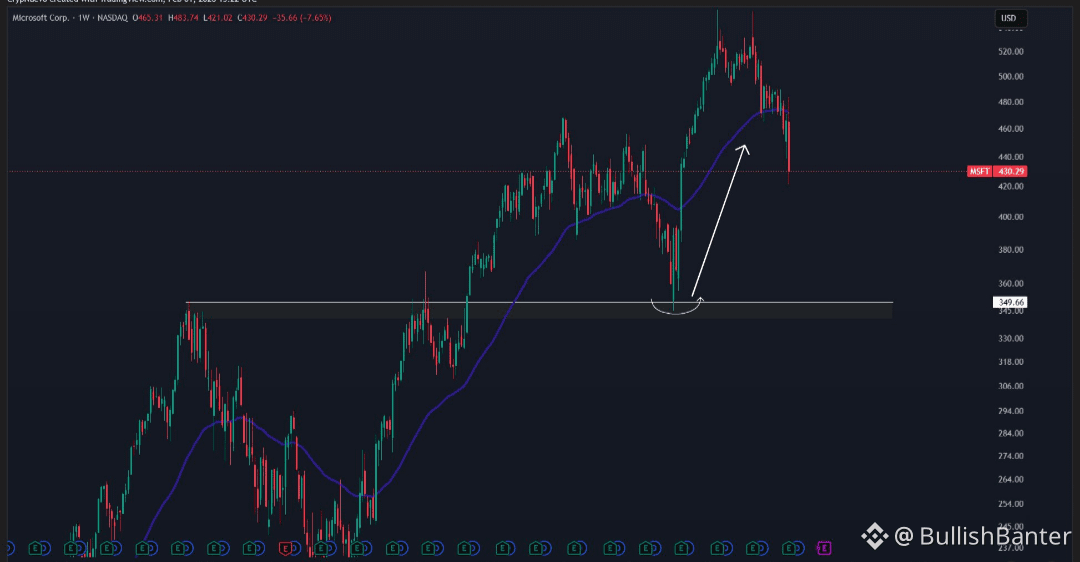1080x562 pixels.
Task: Click 306.00 on the price axis
Action: [x=1010, y=386]
